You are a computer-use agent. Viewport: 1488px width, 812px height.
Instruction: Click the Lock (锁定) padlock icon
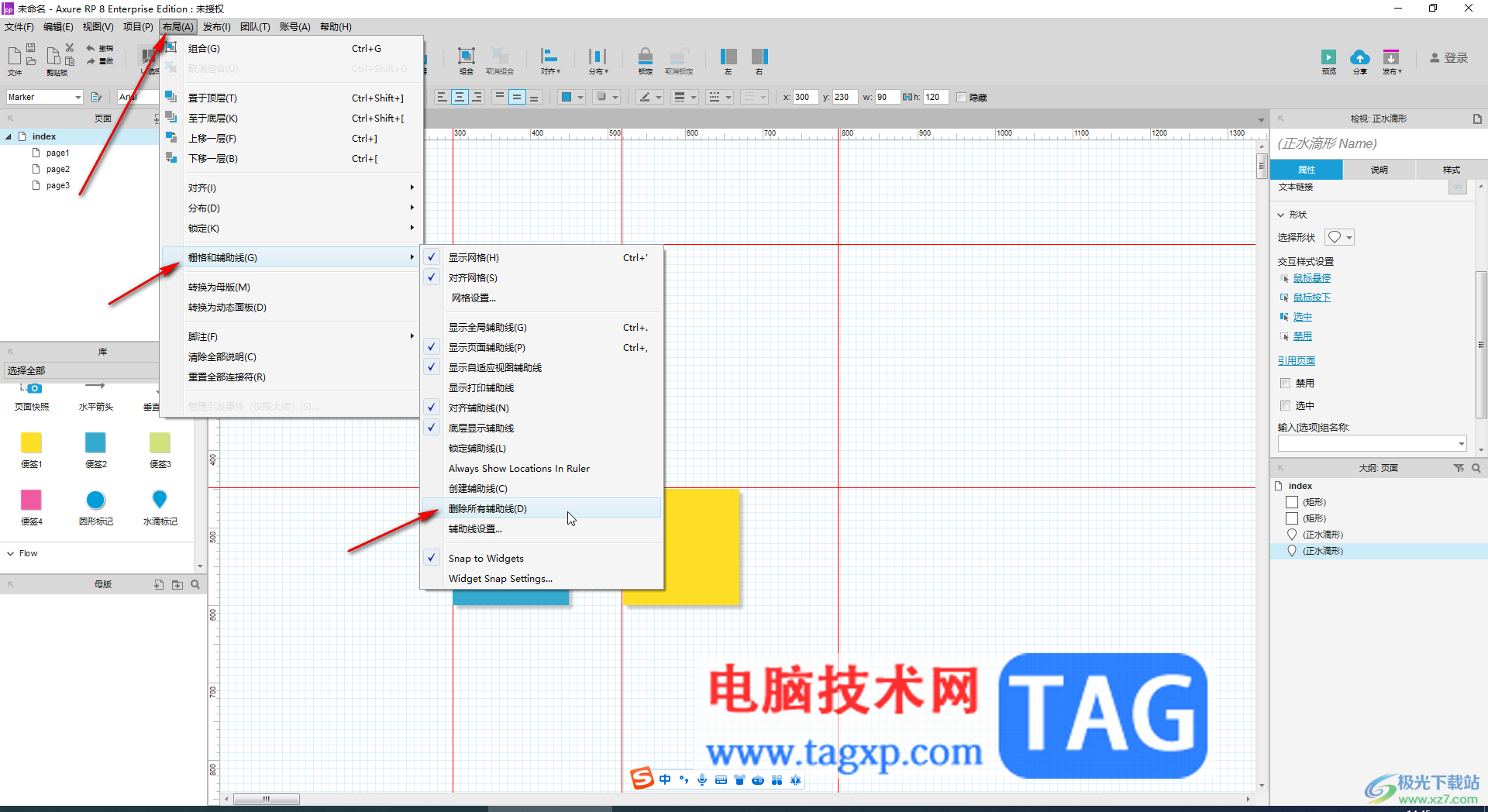[645, 56]
